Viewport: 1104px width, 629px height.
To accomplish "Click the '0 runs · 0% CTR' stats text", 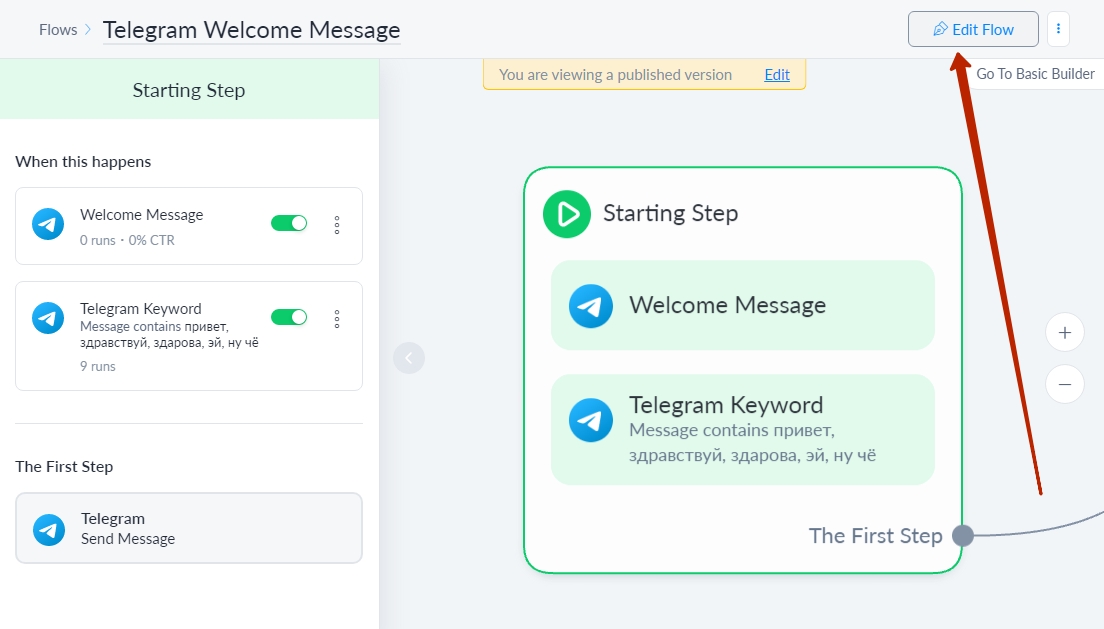I will (x=127, y=240).
